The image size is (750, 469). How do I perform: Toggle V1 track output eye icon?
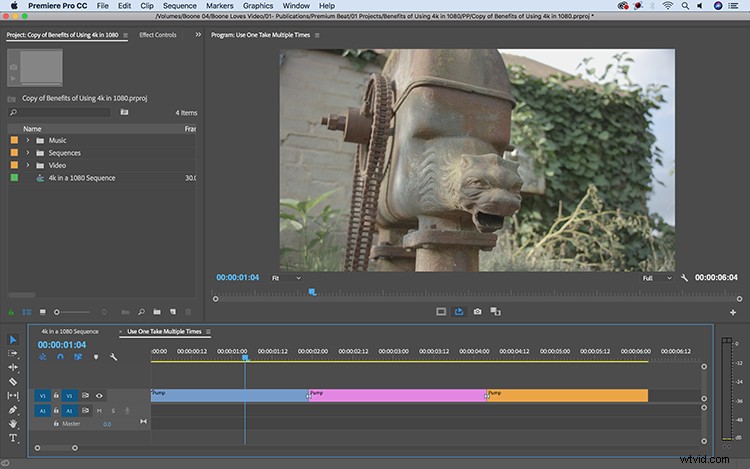99,396
